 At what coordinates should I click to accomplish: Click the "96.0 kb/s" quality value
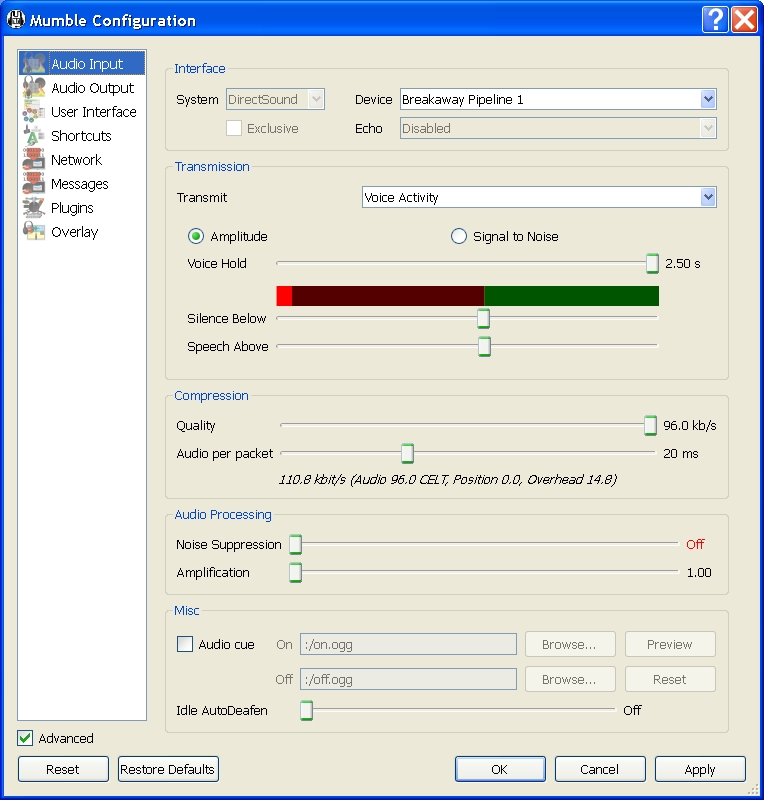pyautogui.click(x=689, y=426)
